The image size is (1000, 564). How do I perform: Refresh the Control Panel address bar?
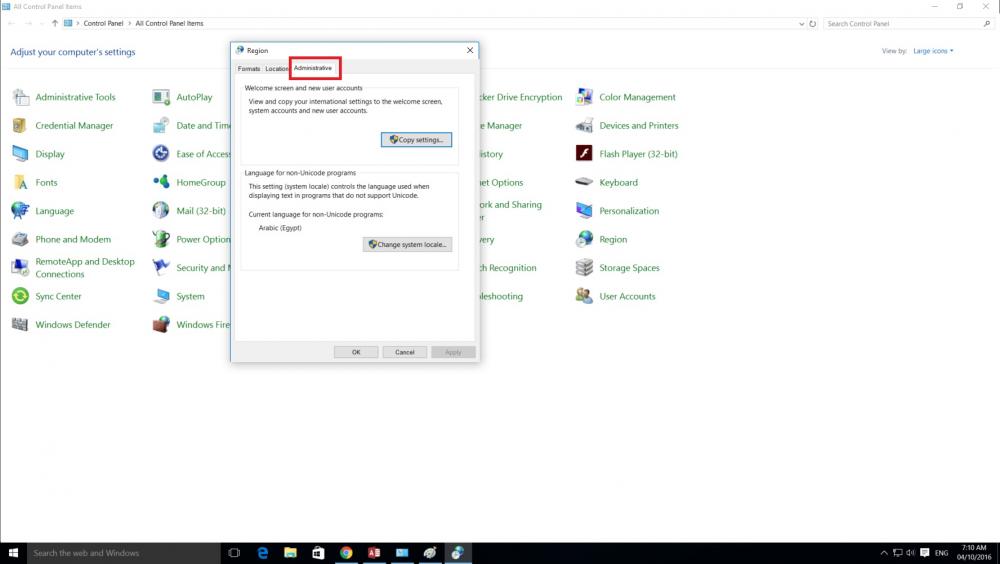[812, 24]
